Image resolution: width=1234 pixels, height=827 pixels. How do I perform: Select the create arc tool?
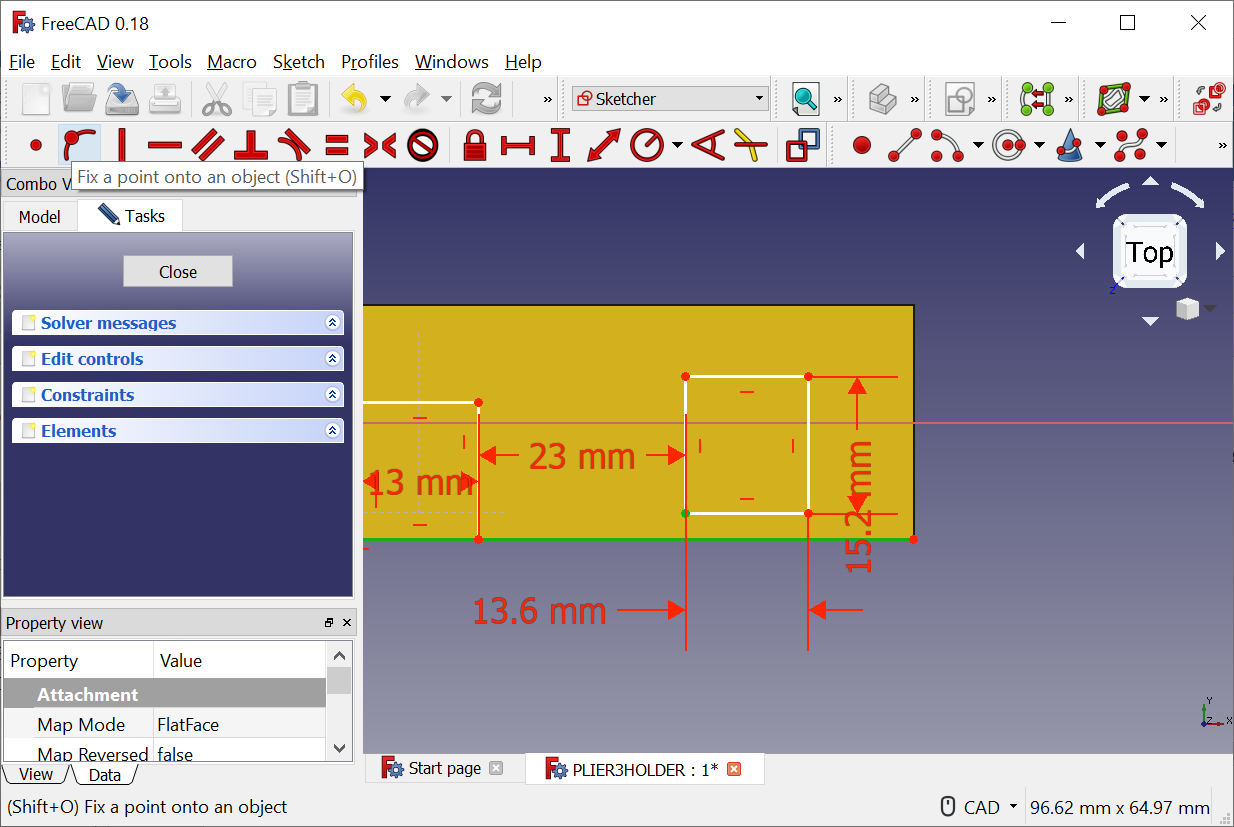[x=946, y=146]
